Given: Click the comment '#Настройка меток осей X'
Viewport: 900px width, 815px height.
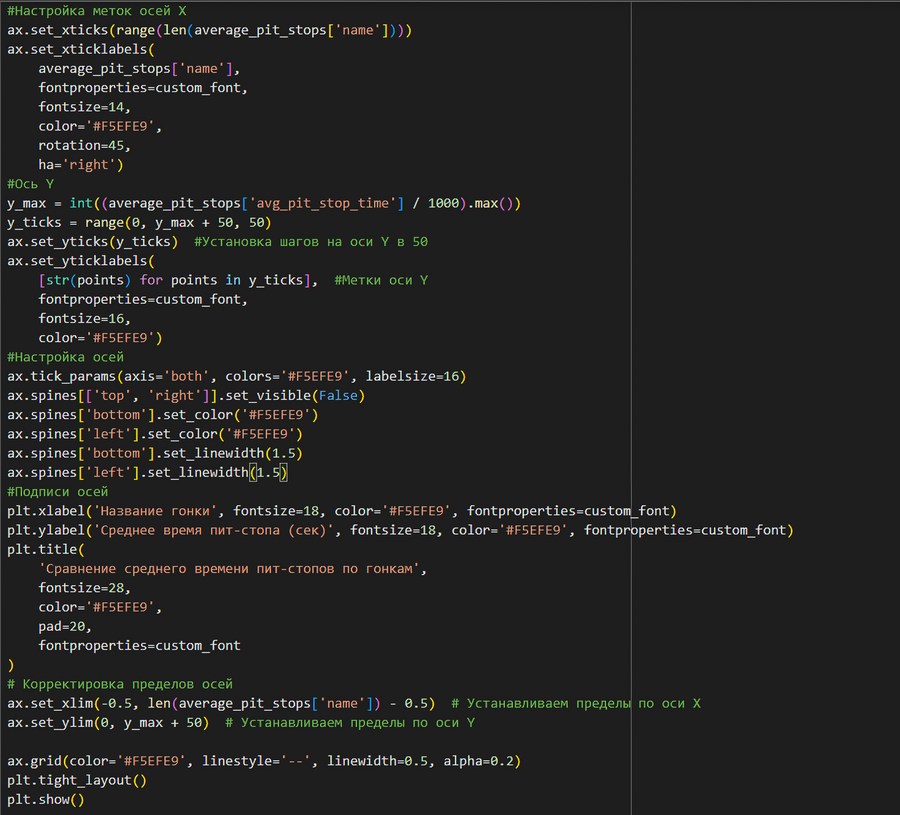Looking at the screenshot, I should 96,10.
